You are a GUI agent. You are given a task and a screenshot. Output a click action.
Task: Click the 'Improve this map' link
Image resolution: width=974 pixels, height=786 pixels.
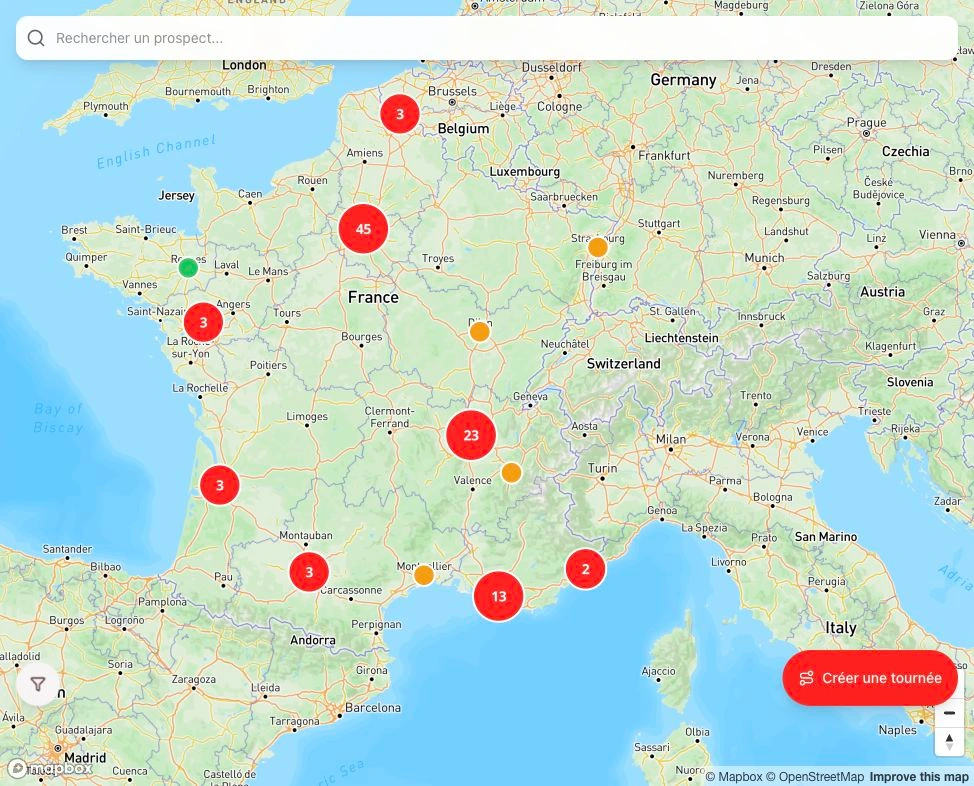tap(919, 777)
